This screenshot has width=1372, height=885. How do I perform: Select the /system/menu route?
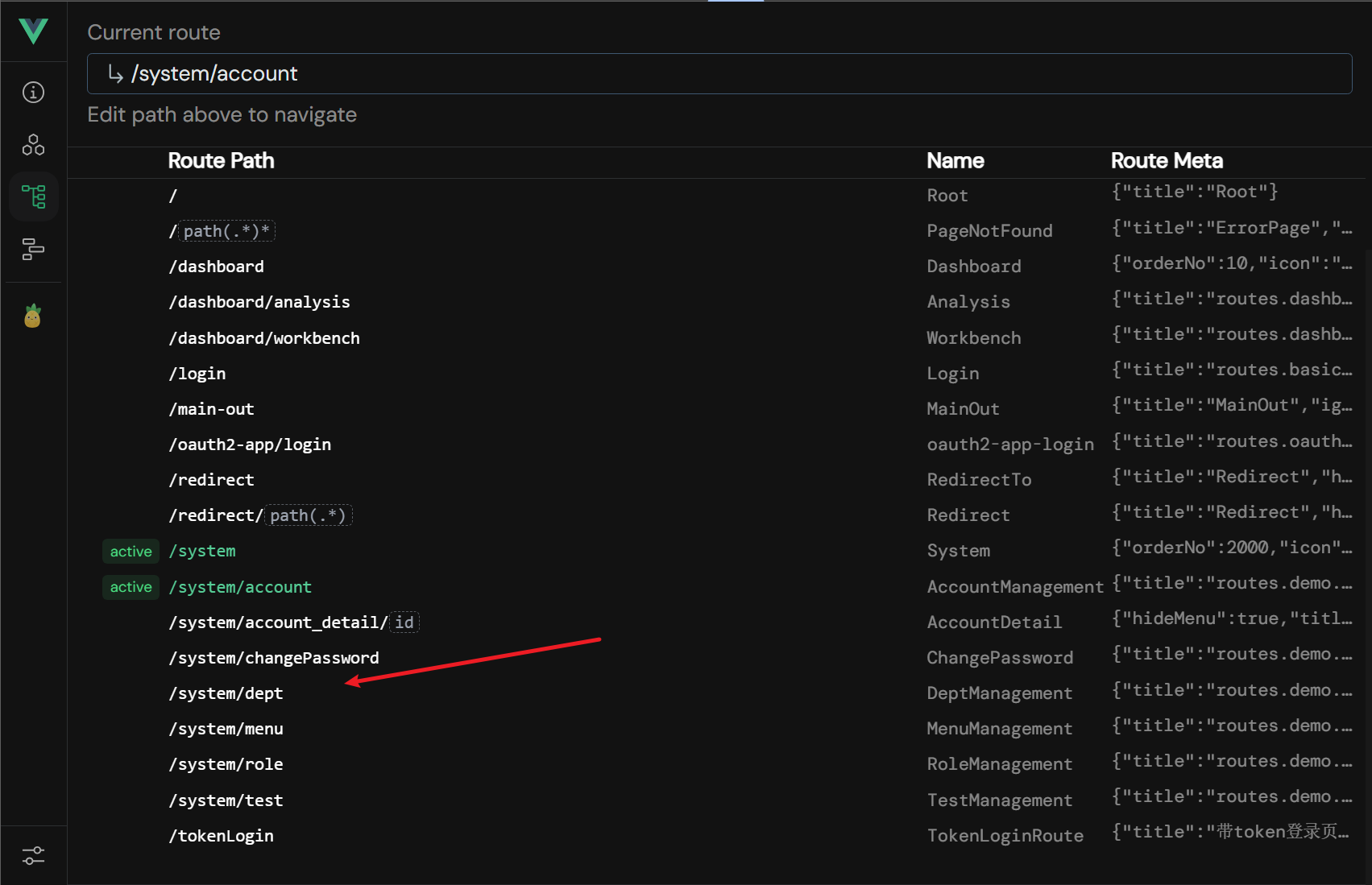coord(226,729)
